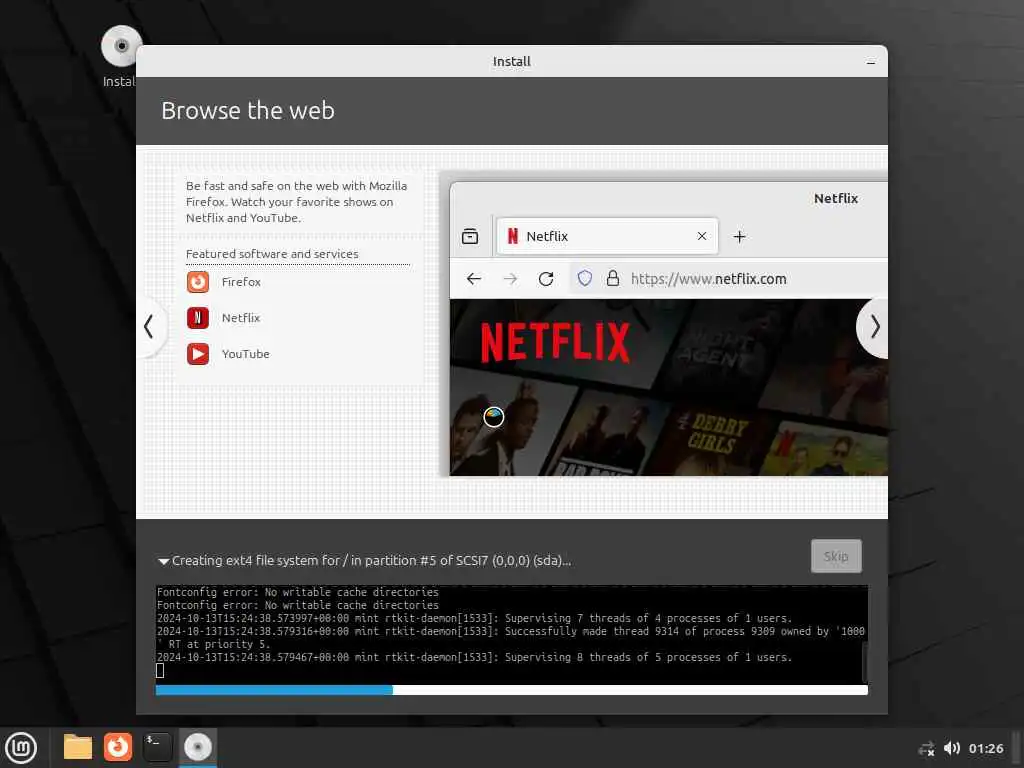This screenshot has height=768, width=1024.
Task: Close the Netflix browser tab
Action: click(702, 236)
